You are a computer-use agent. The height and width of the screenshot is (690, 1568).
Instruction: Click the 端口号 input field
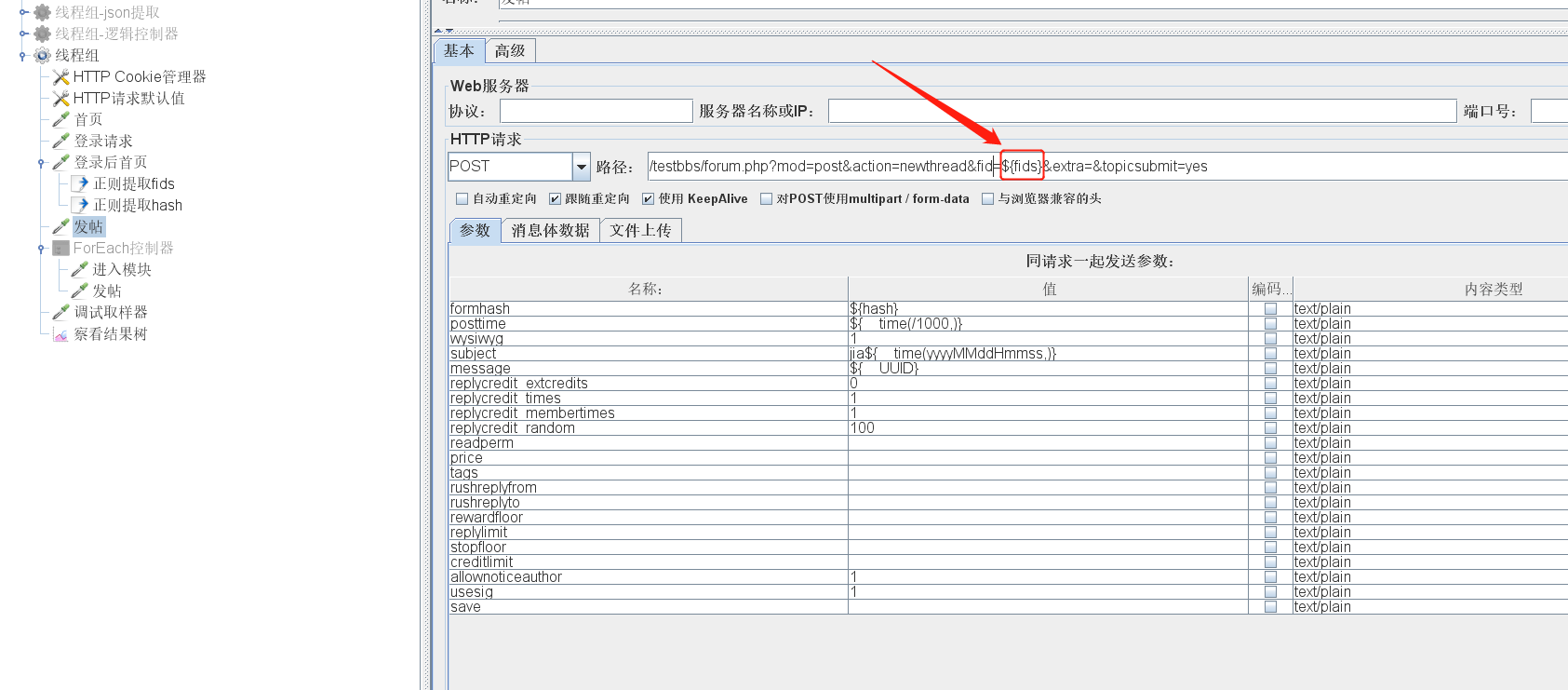1549,111
